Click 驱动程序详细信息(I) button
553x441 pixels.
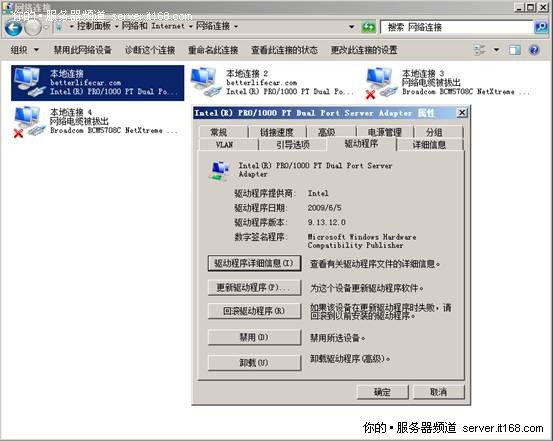tap(254, 263)
